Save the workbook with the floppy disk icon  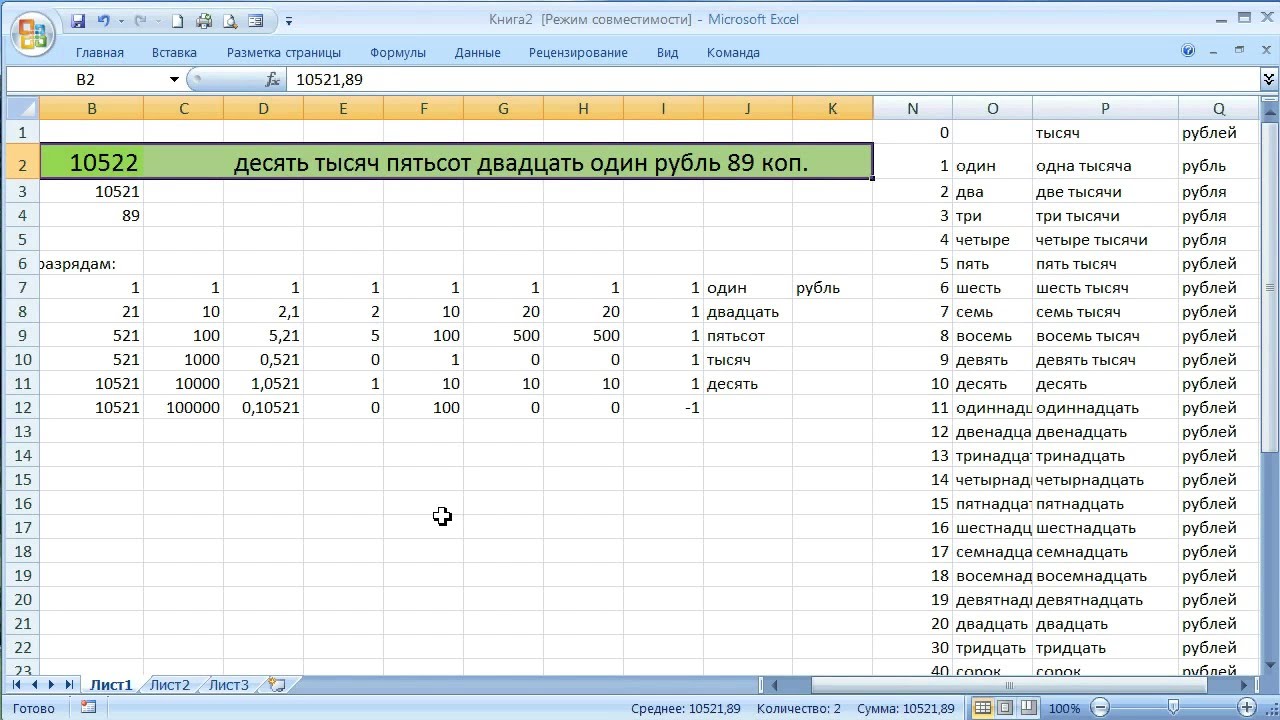pyautogui.click(x=78, y=20)
